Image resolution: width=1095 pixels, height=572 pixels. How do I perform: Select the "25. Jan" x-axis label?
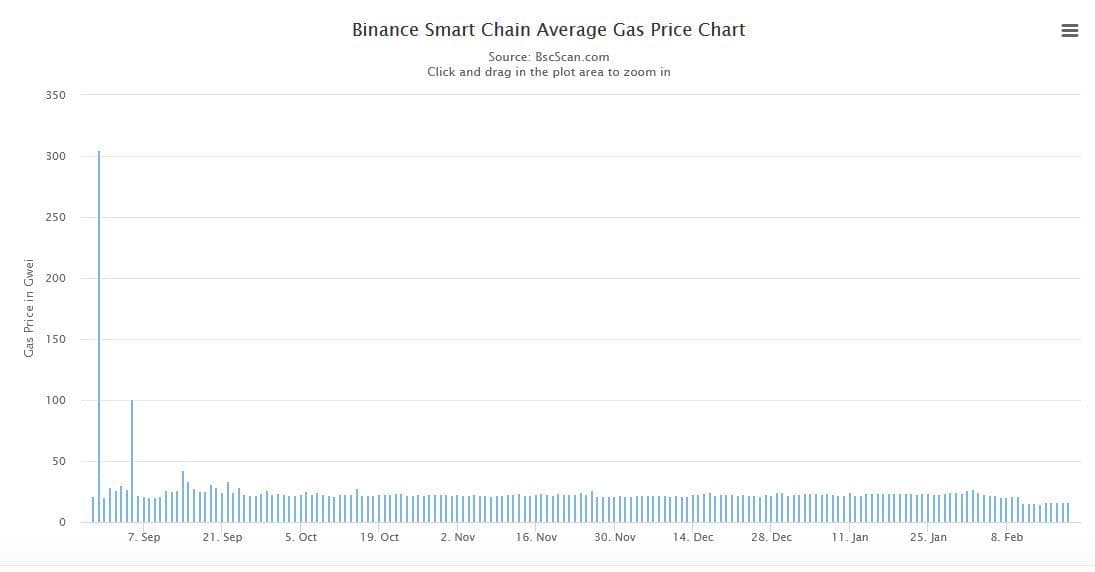928,537
